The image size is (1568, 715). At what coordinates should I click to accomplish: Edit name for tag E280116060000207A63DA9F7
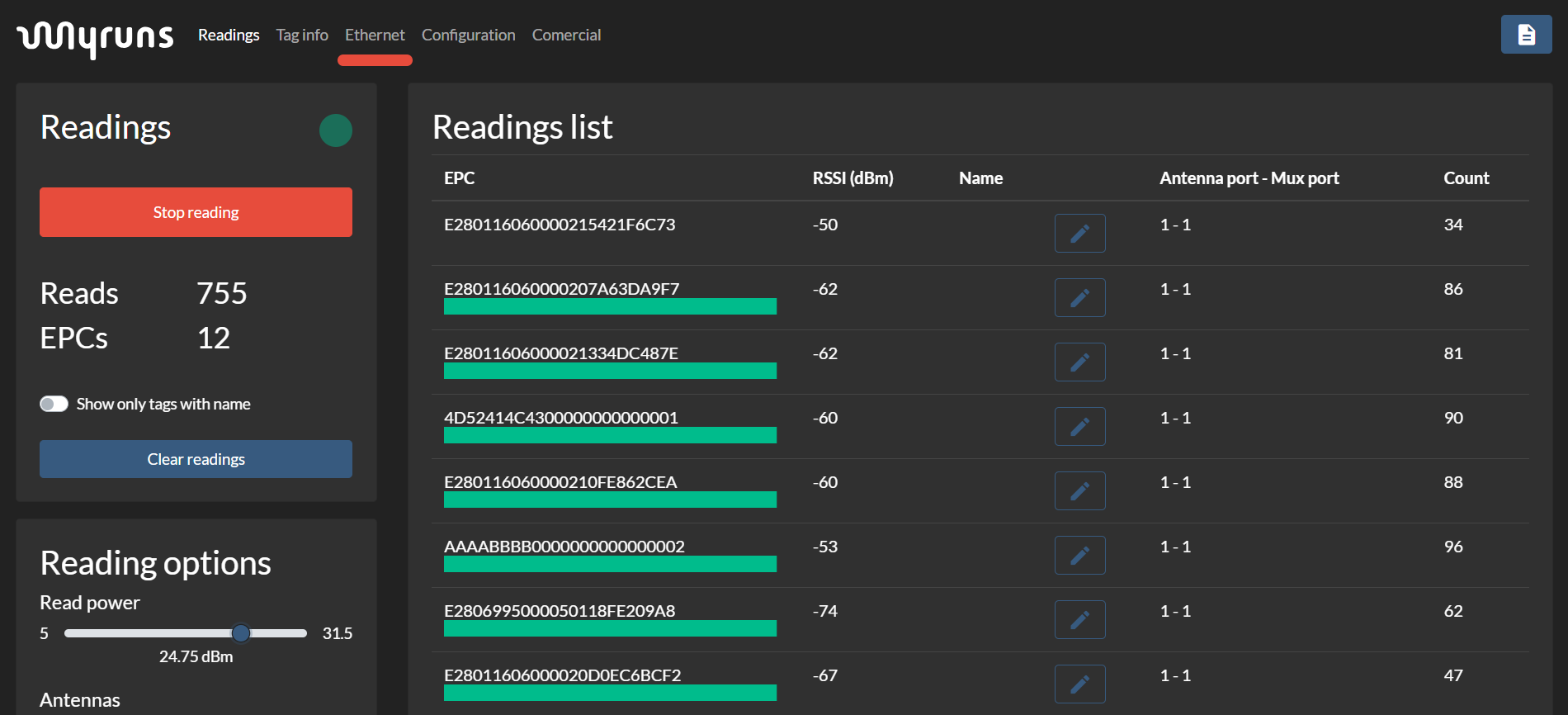click(x=1079, y=298)
